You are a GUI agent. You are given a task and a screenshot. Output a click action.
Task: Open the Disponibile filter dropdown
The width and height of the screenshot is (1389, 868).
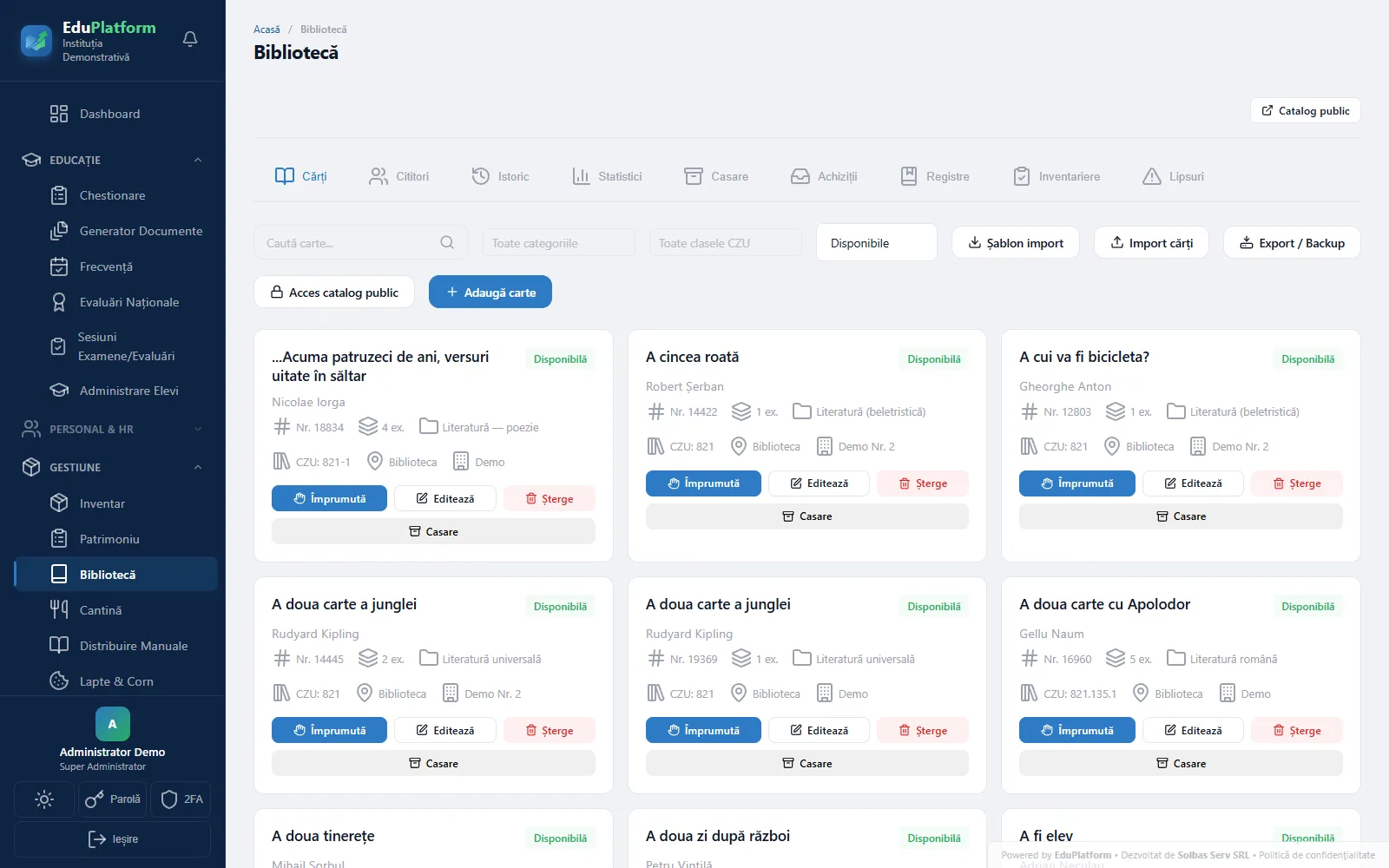pyautogui.click(x=877, y=243)
